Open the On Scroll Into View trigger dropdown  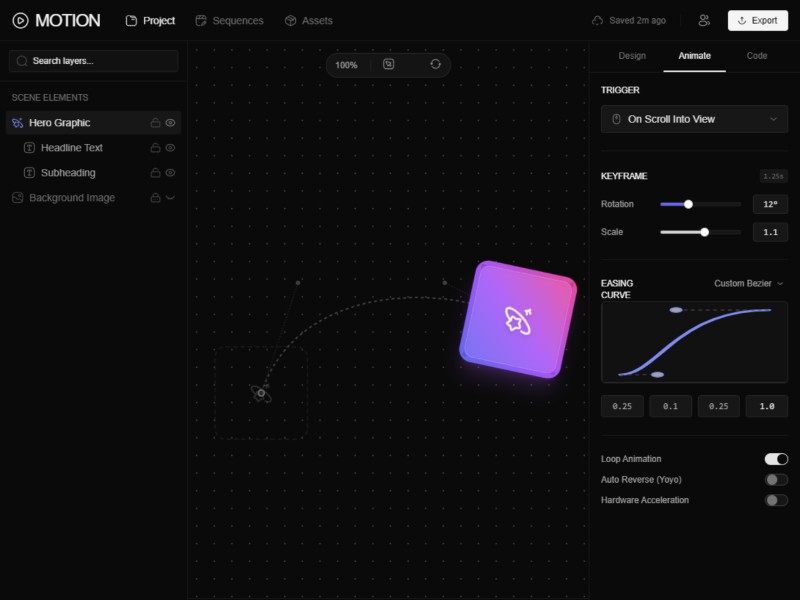tap(694, 119)
